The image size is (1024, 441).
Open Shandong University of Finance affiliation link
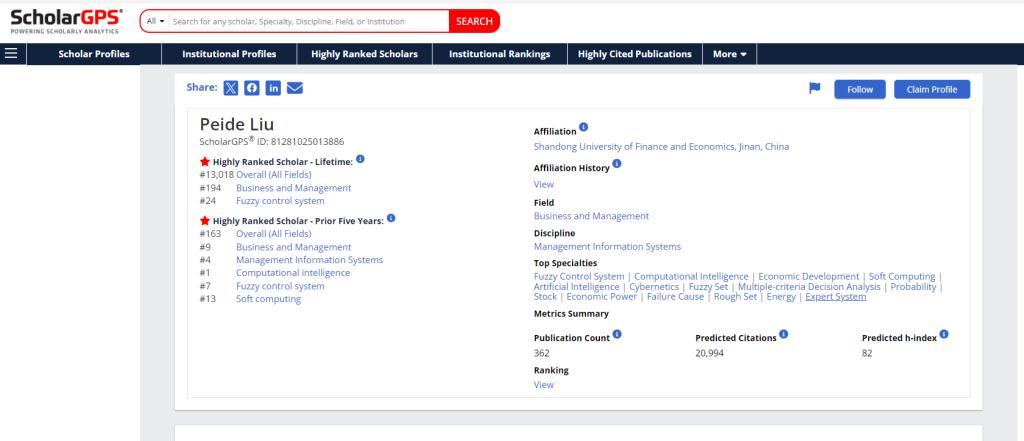tap(661, 147)
